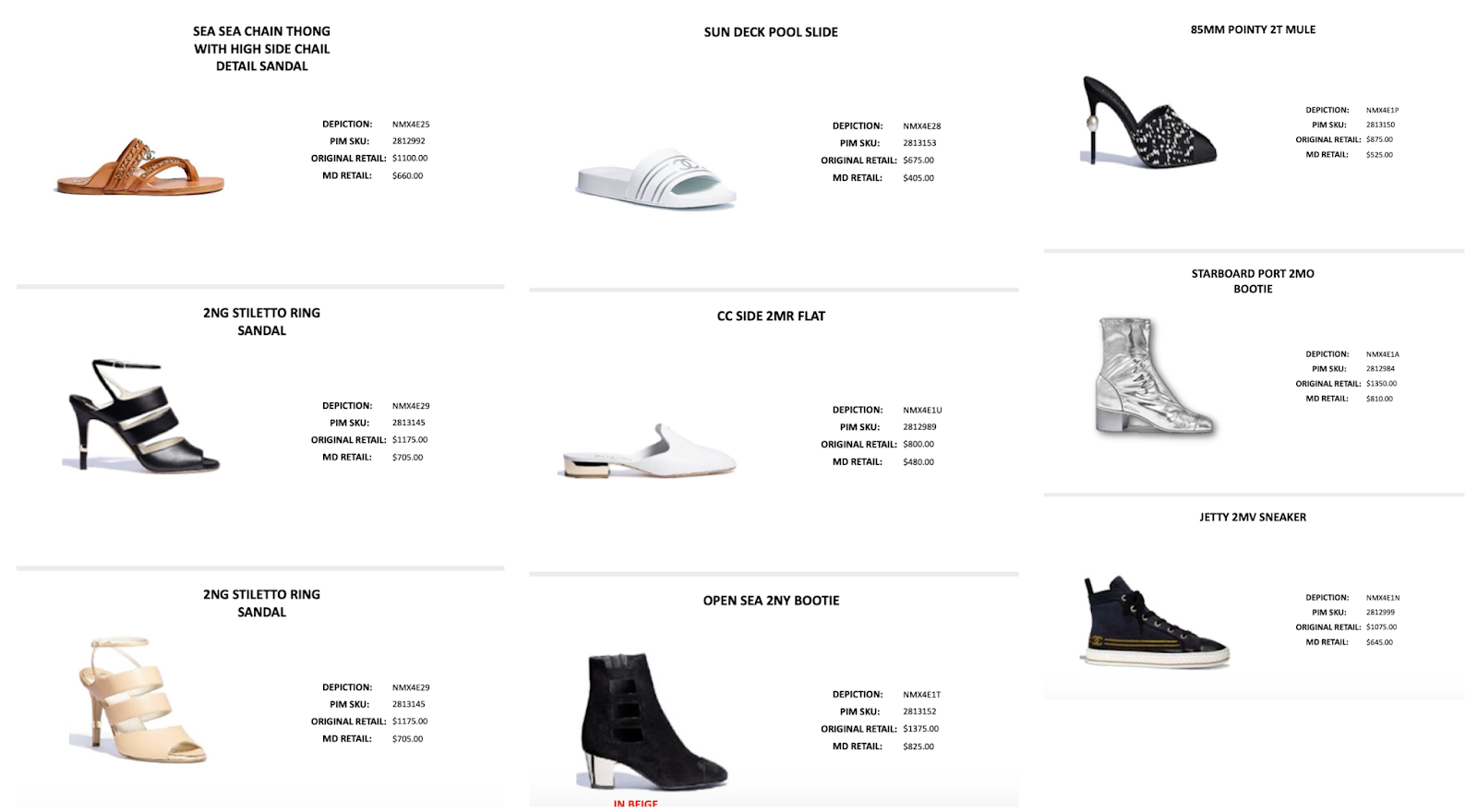The width and height of the screenshot is (1477, 812).
Task: Open the black tweed pointy mule photo
Action: (x=1149, y=122)
